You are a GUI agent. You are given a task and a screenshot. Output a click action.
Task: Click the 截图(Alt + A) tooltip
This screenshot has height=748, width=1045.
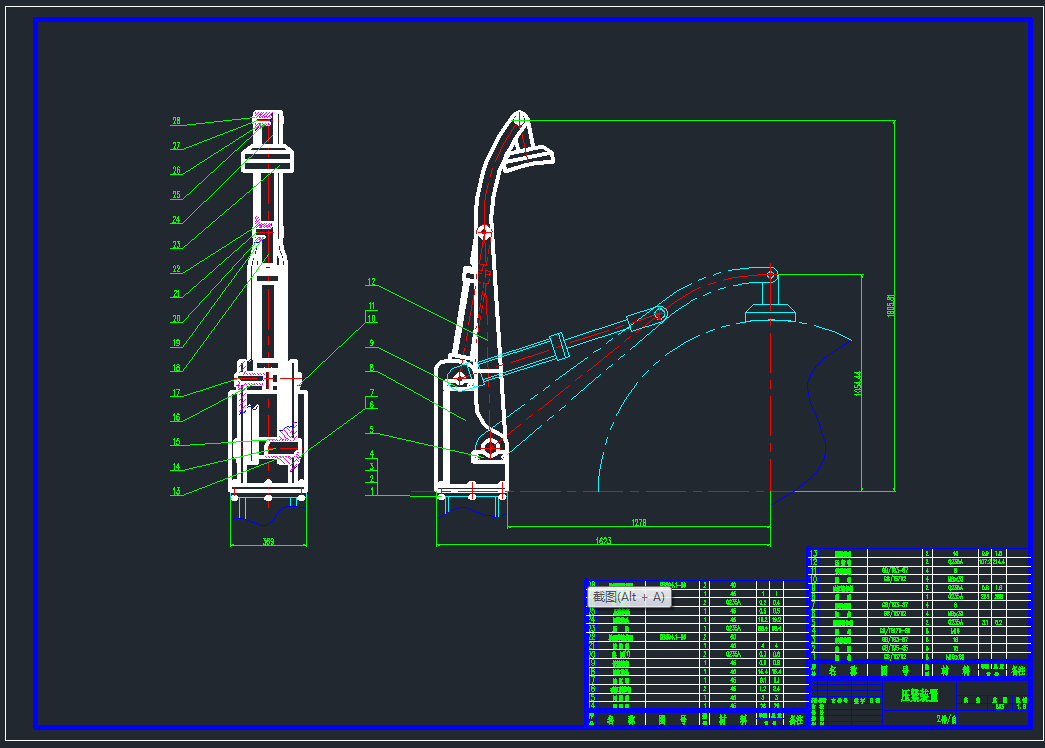point(628,597)
